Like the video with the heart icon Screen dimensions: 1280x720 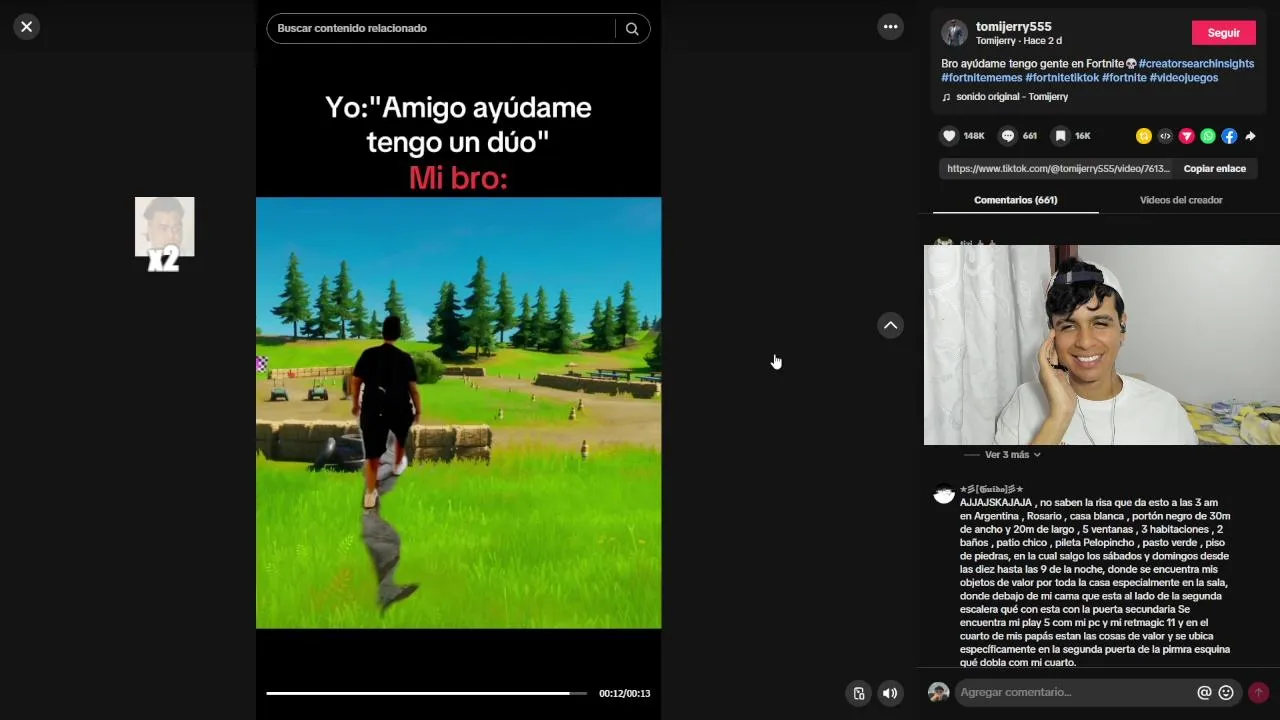(x=949, y=136)
